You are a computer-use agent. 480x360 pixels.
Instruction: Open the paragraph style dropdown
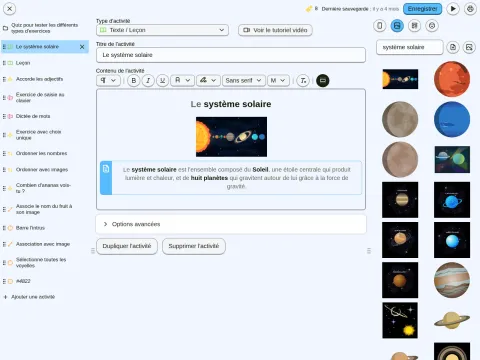point(108,80)
